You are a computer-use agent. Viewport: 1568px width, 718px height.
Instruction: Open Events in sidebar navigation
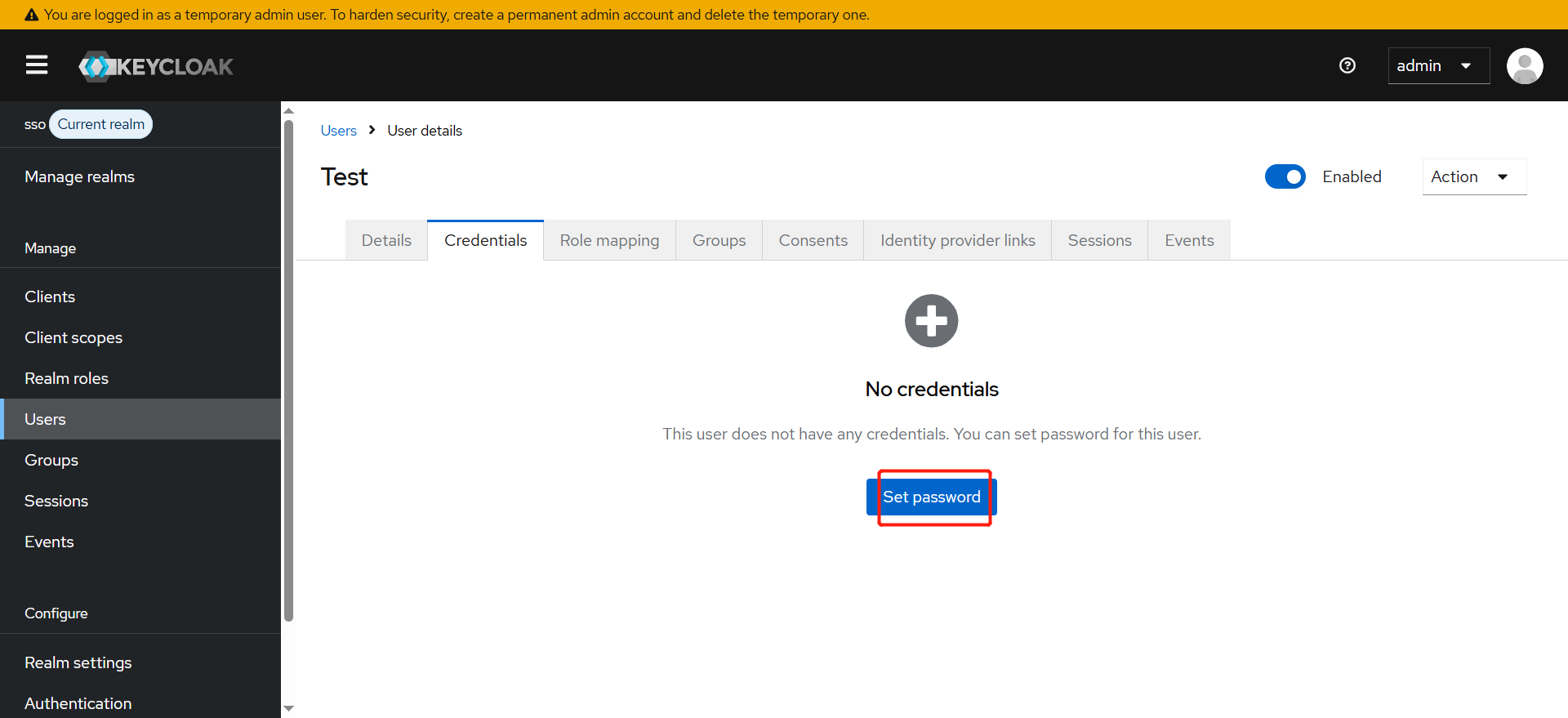point(140,542)
